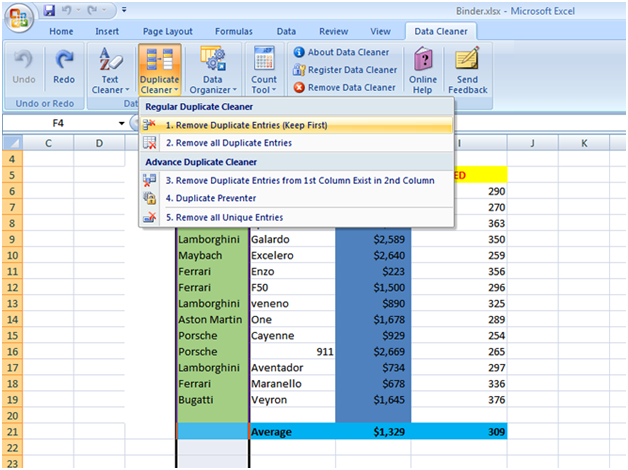Select Duplicate Preventer menu item
Screen dimensions: 628x470
pyautogui.click(x=296, y=198)
